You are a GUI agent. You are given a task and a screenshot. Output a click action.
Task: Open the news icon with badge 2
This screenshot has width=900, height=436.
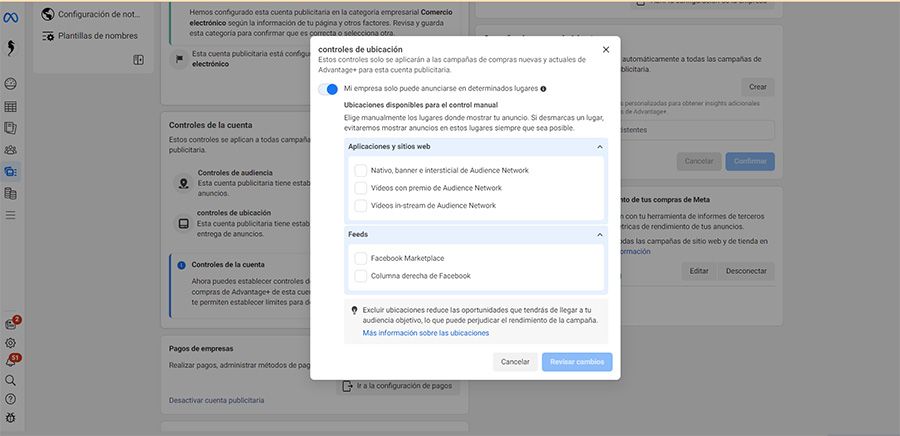click(x=11, y=324)
